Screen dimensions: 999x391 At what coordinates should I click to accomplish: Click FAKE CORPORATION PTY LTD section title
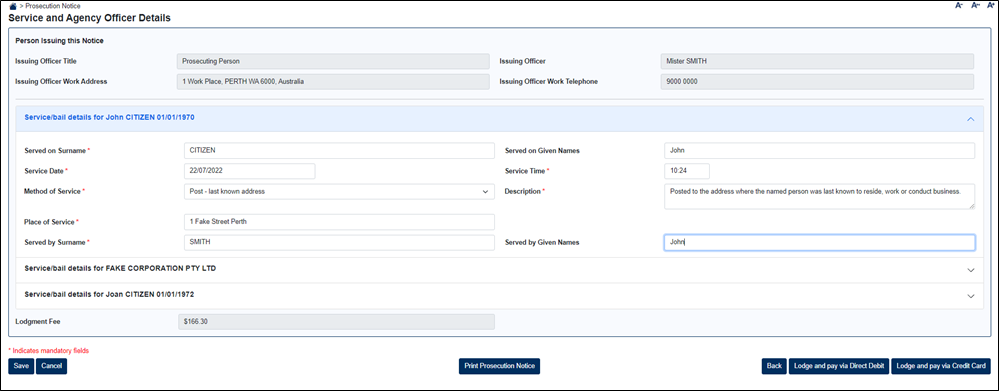tap(120, 269)
